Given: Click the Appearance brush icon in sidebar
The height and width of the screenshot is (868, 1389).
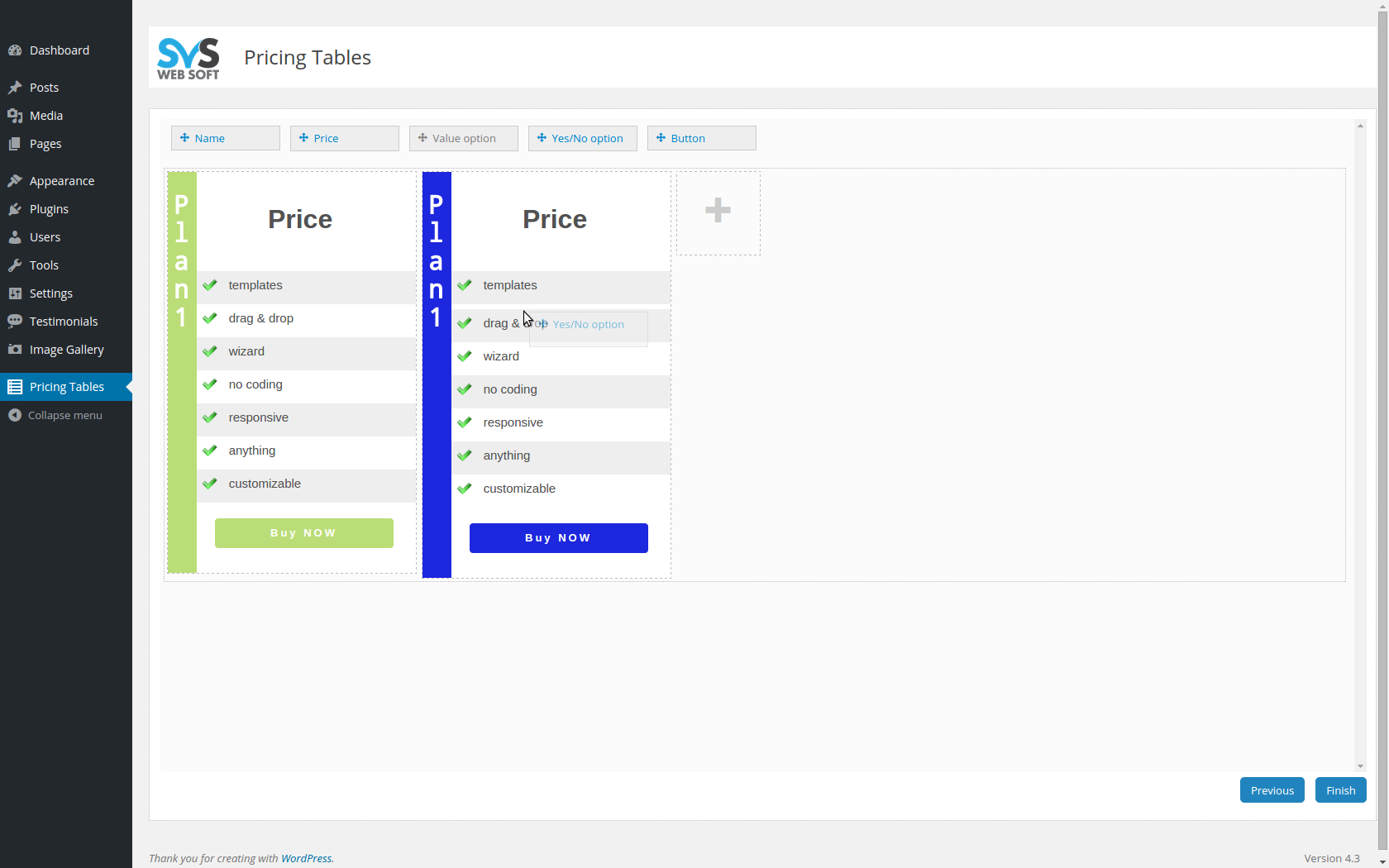Looking at the screenshot, I should point(15,181).
